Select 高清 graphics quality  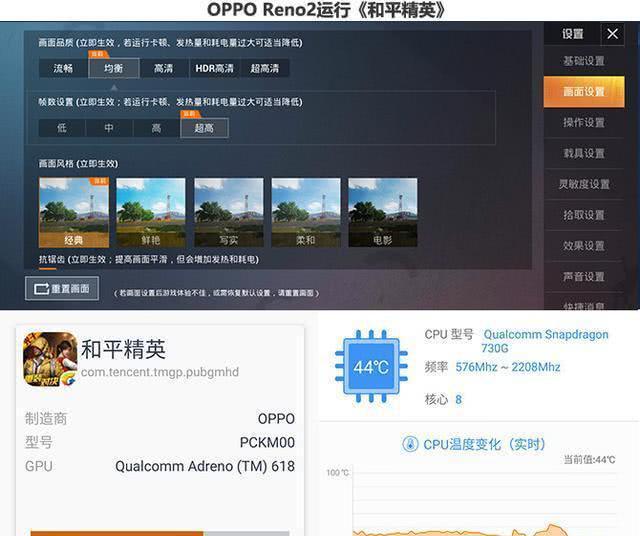(164, 68)
